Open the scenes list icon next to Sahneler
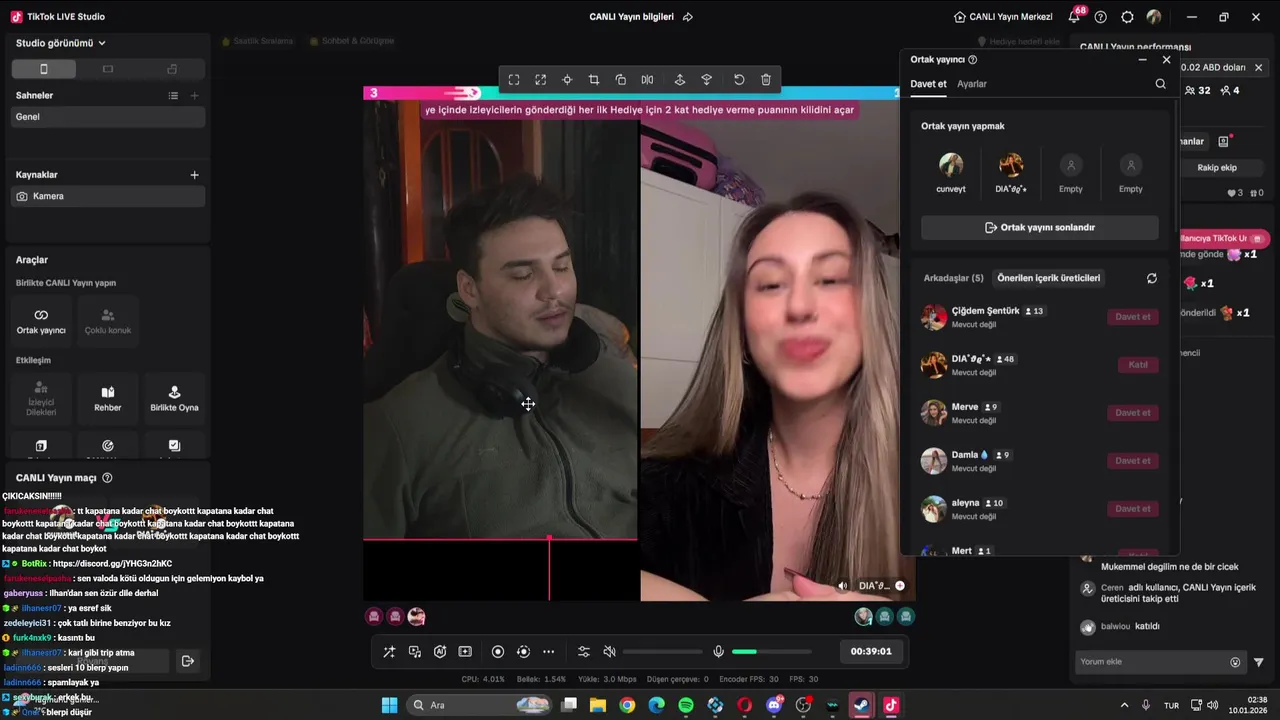The width and height of the screenshot is (1280, 720). 173,95
